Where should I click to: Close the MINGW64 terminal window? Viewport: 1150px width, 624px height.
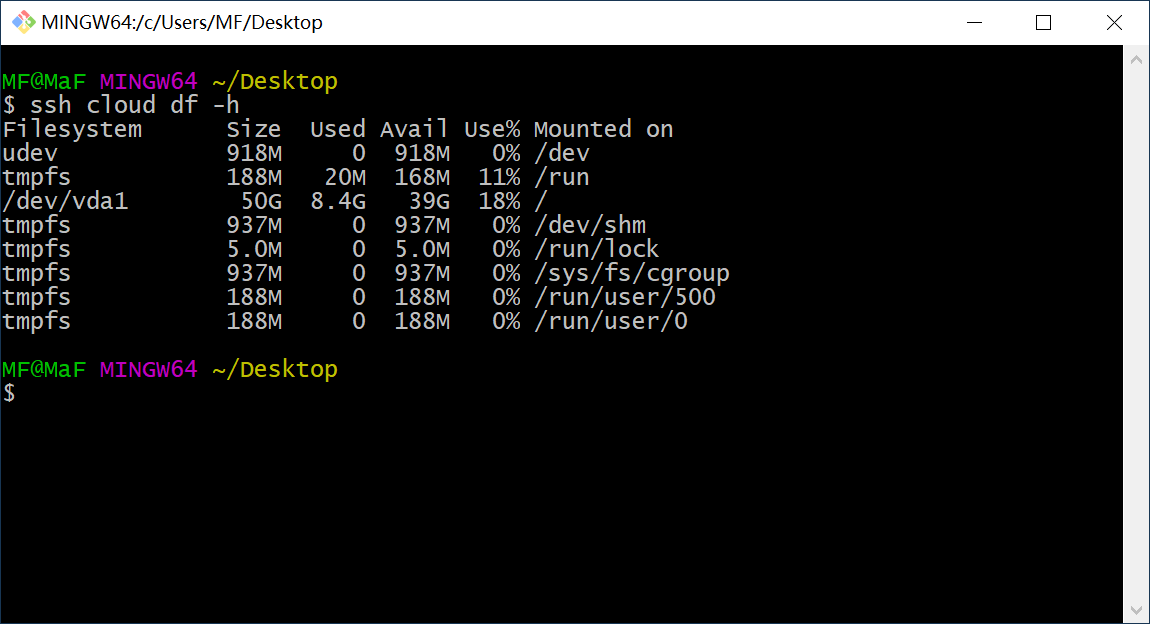coord(1114,22)
